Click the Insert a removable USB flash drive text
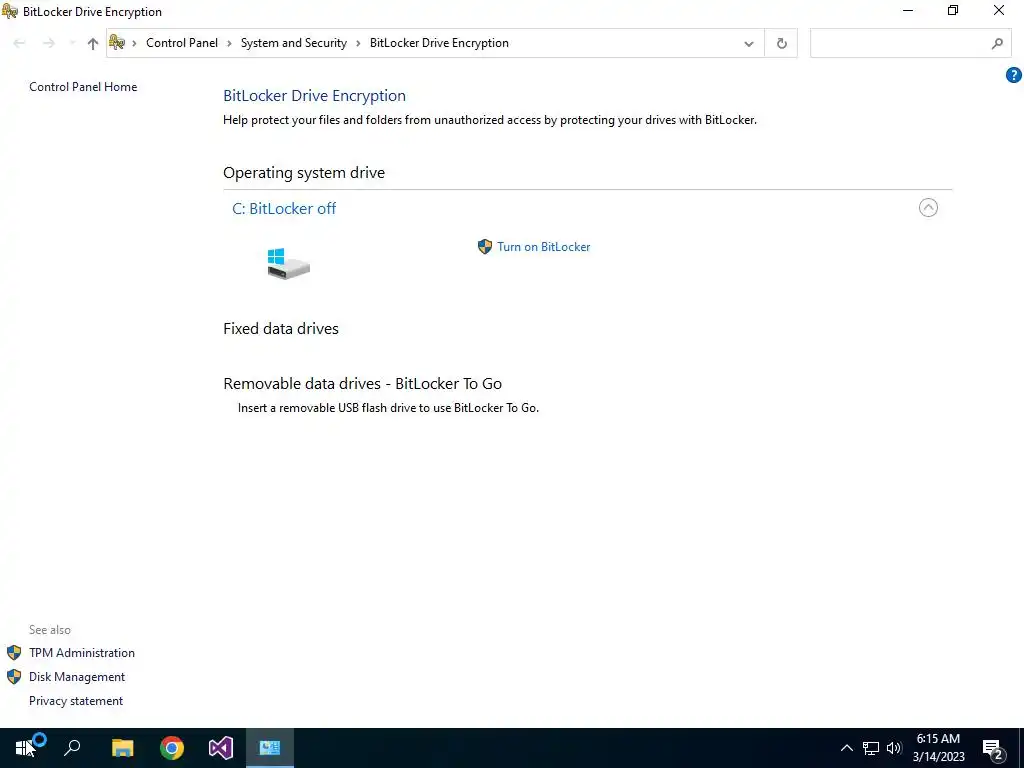The width and height of the screenshot is (1024, 768). click(x=388, y=408)
